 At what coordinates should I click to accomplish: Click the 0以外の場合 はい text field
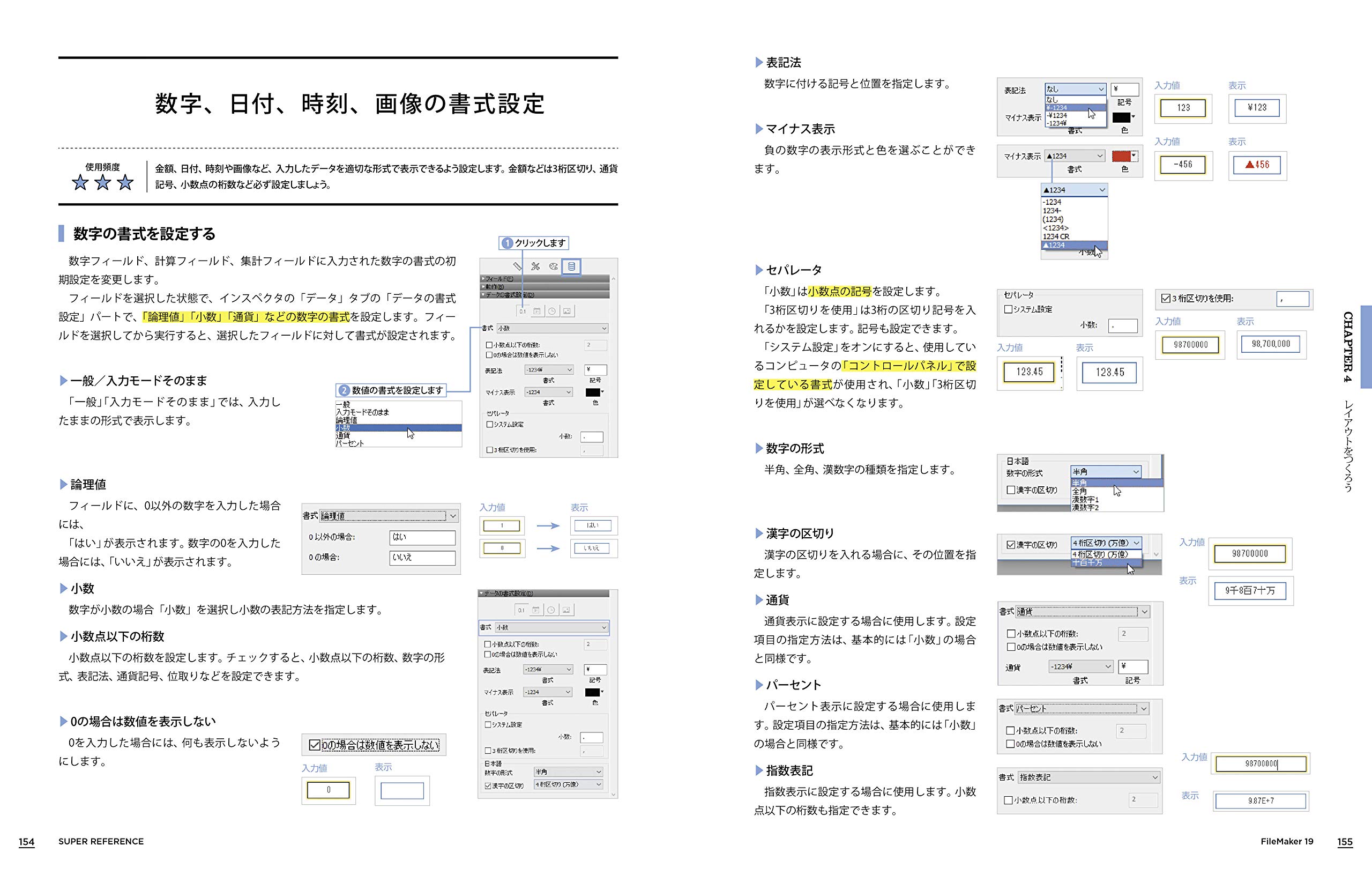point(422,538)
